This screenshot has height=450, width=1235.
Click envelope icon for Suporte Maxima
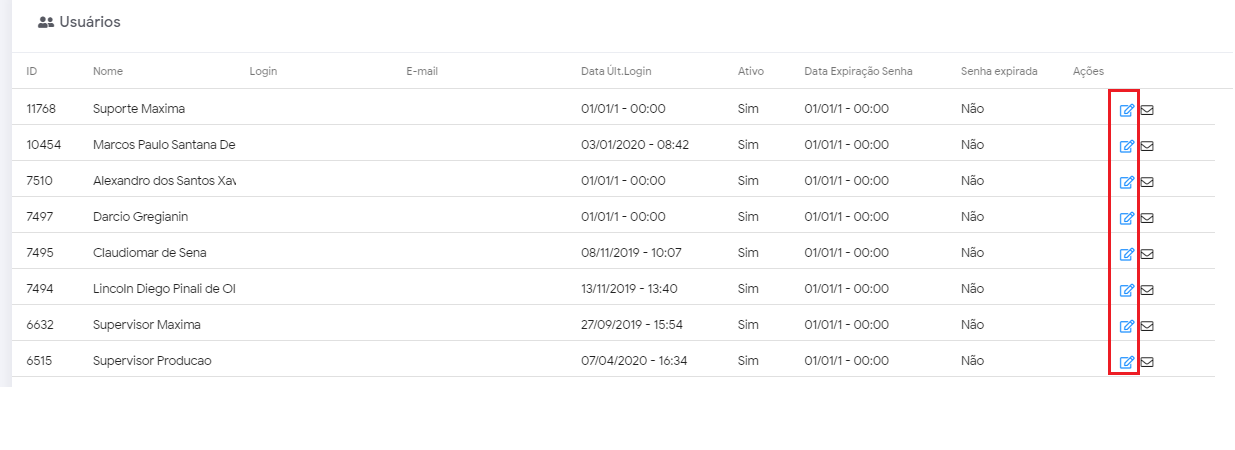pos(1147,110)
